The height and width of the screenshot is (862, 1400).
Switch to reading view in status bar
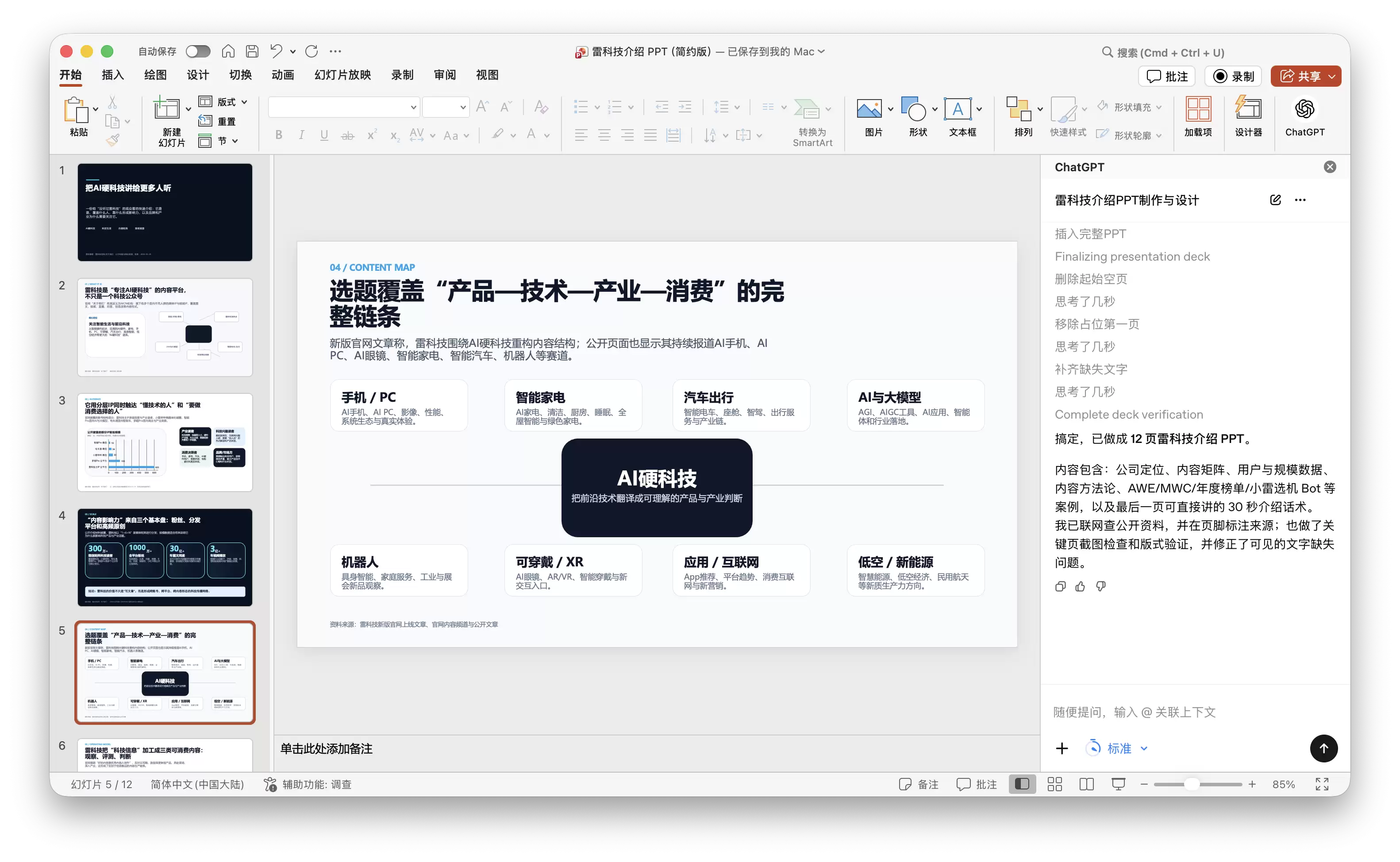[1086, 784]
